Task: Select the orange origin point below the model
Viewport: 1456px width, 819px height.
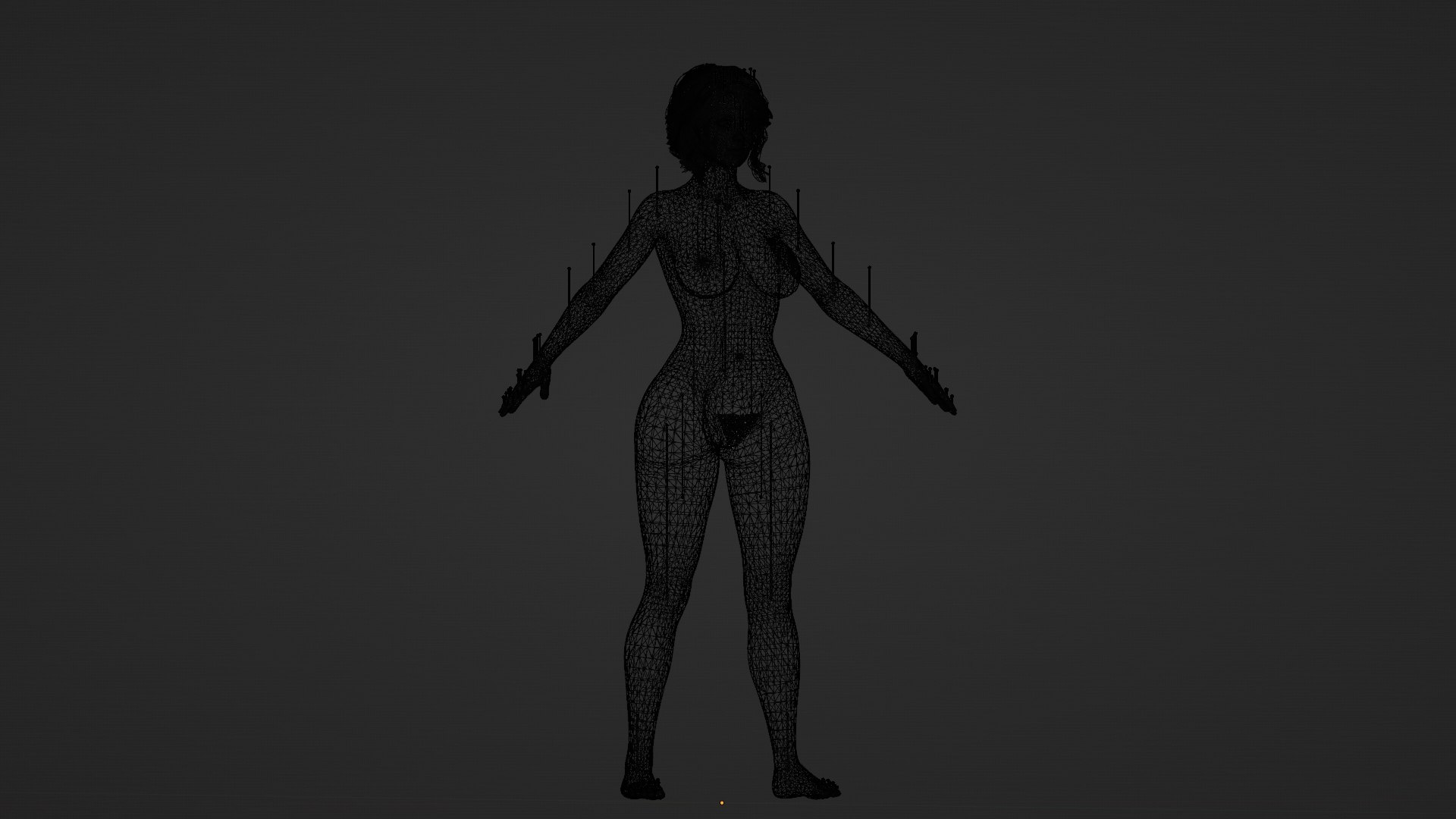Action: pos(721,802)
